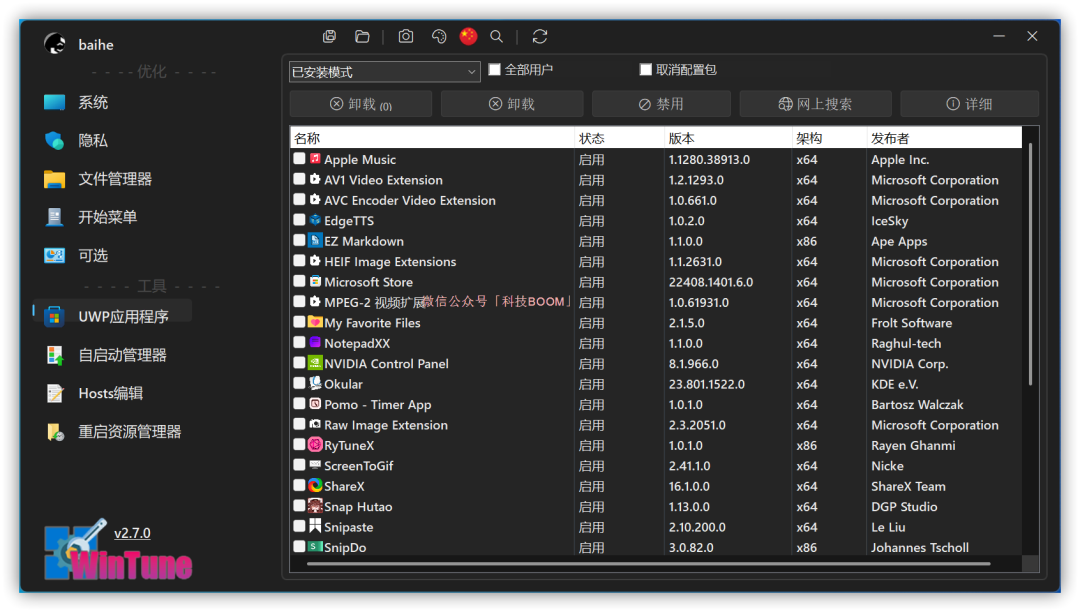
Task: Expand the mode selector arrow
Action: (470, 71)
